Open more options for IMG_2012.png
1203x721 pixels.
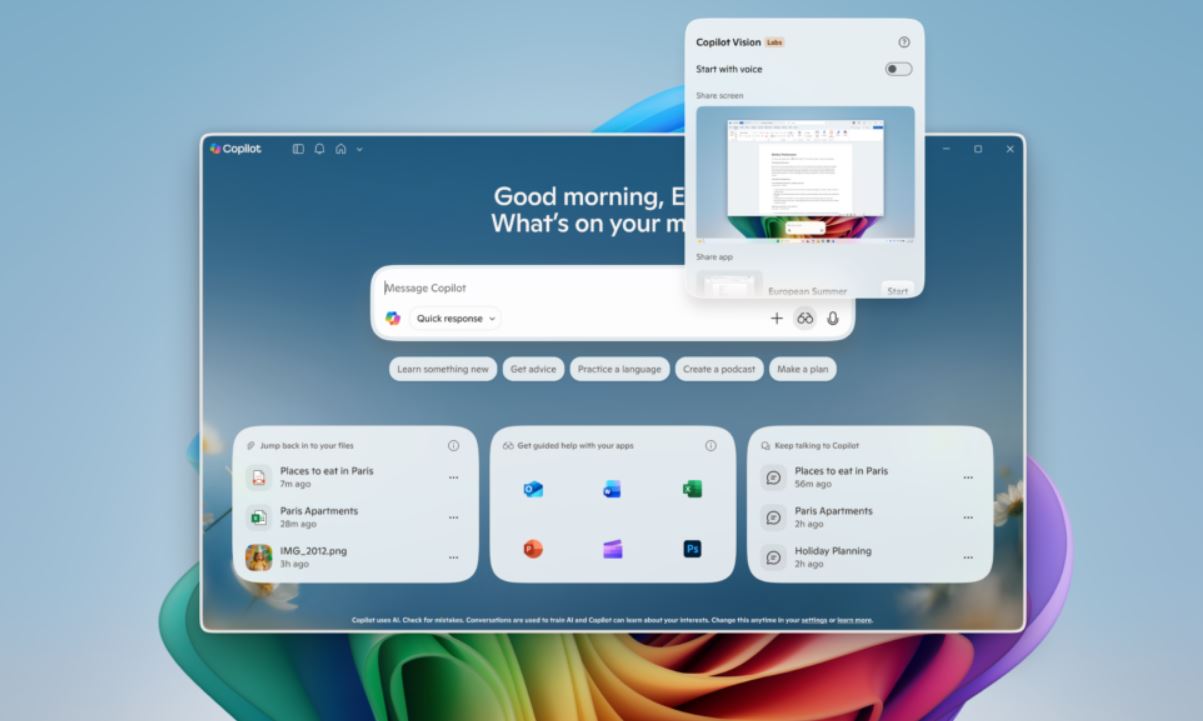pyautogui.click(x=454, y=558)
